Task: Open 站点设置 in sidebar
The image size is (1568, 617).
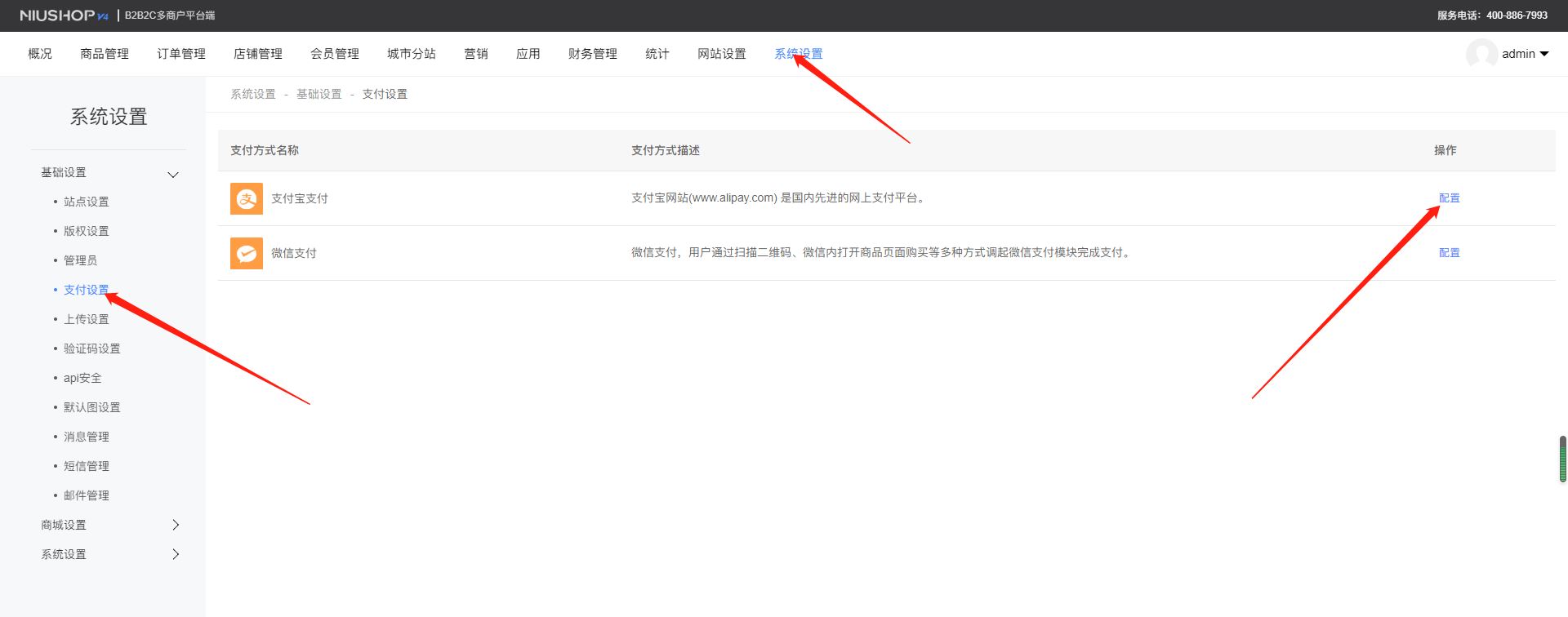Action: (87, 202)
